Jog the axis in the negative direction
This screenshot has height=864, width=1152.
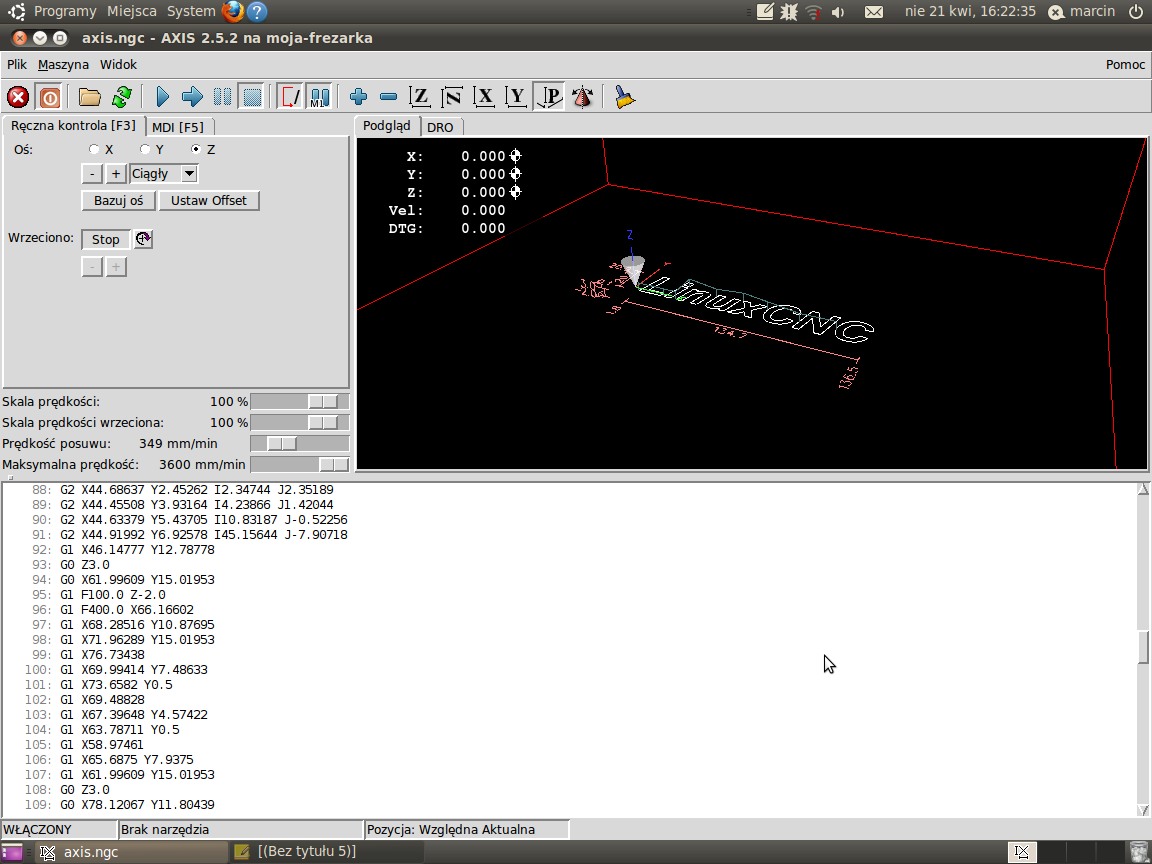point(91,174)
